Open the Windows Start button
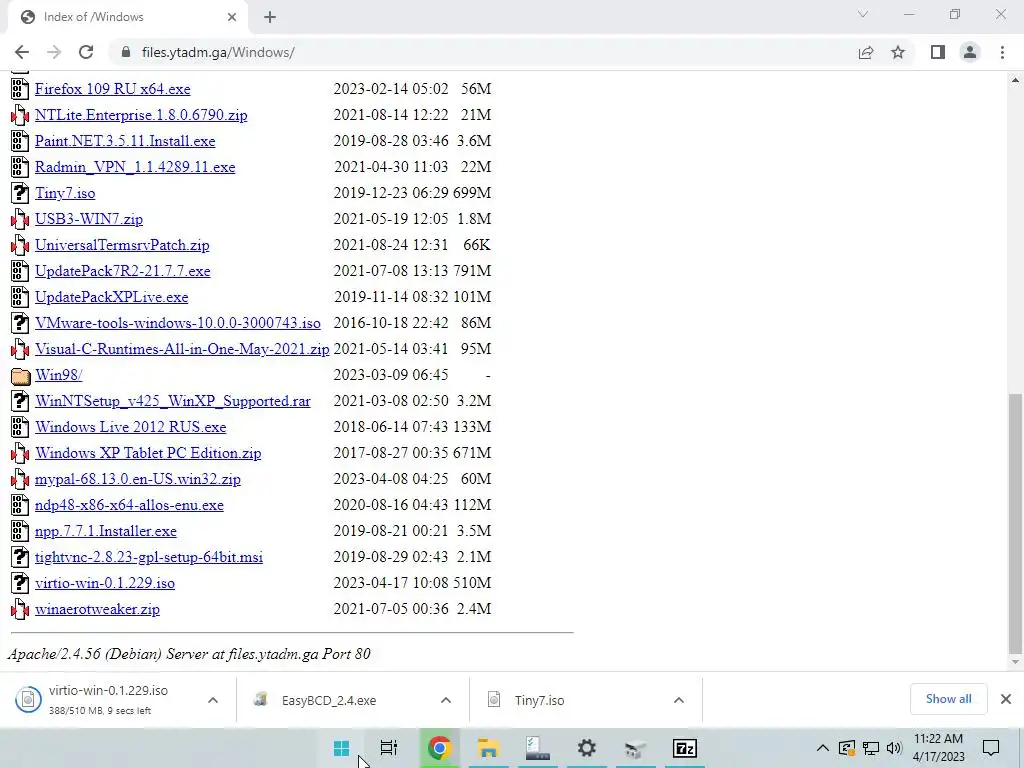 click(342, 748)
